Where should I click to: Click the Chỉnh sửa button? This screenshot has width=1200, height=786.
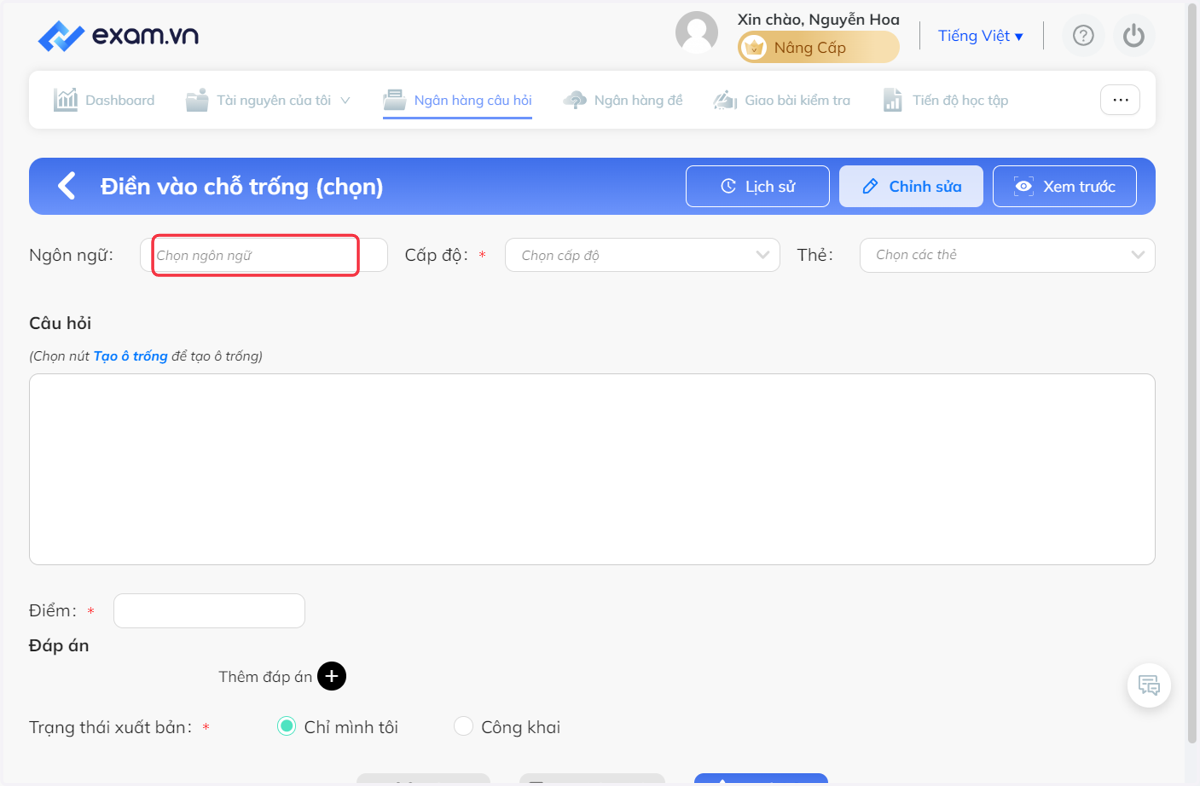pyautogui.click(x=911, y=186)
